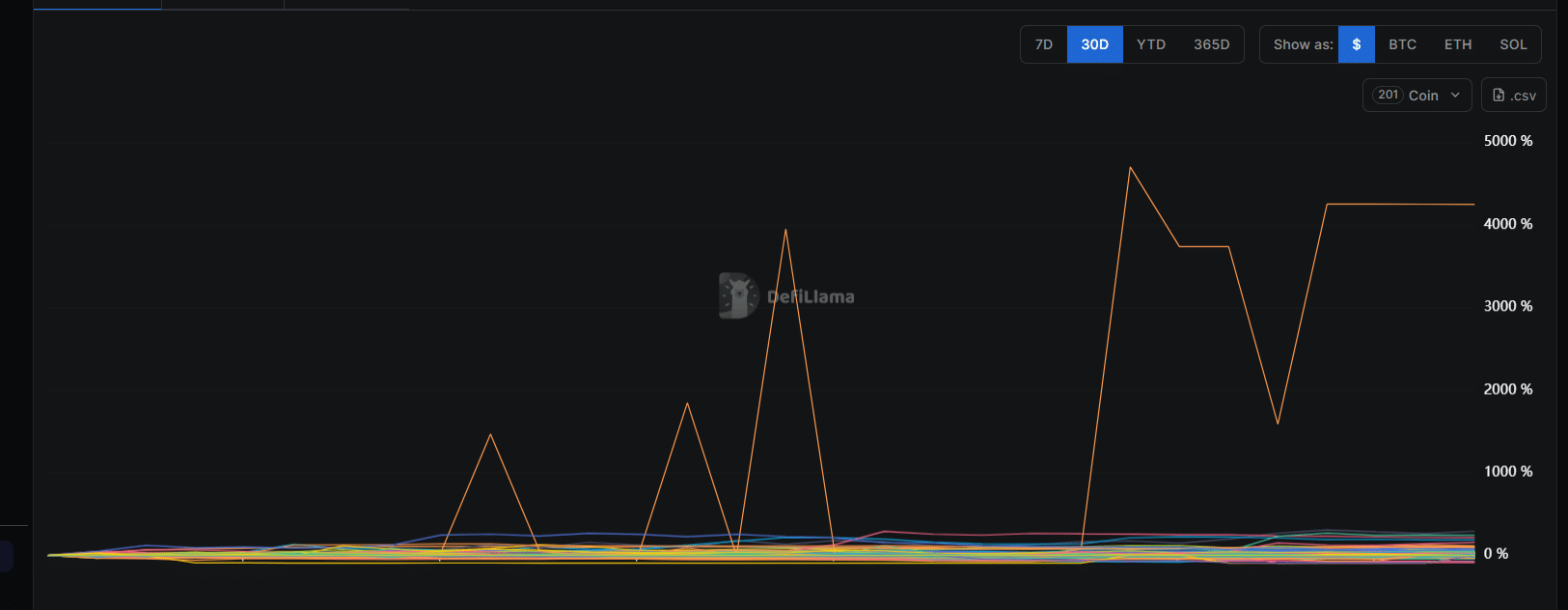Display chart values in ETH
Image resolution: width=1568 pixels, height=610 pixels.
point(1457,44)
